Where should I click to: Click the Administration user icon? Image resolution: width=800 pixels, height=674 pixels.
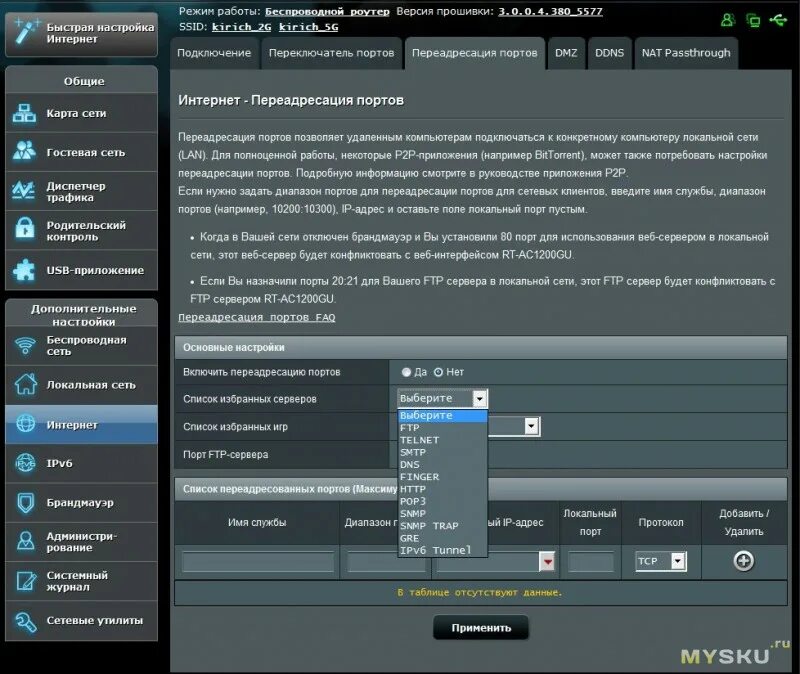click(26, 541)
